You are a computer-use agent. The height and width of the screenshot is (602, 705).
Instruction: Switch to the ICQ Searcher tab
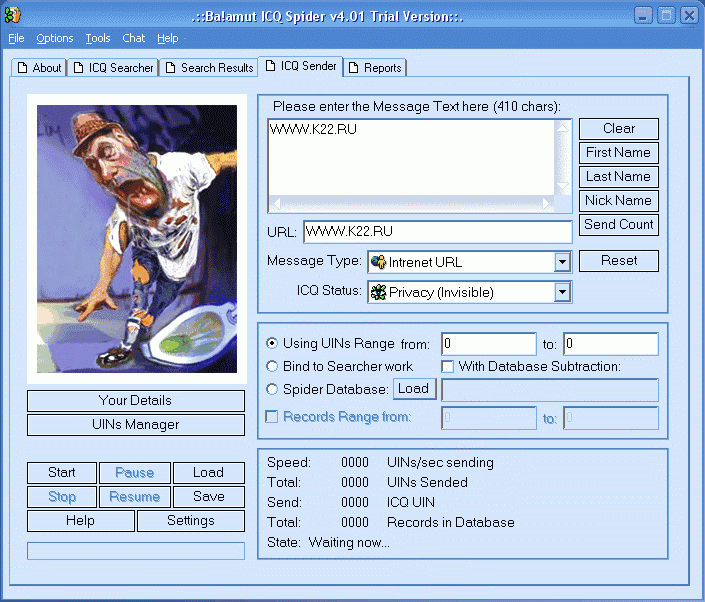point(113,68)
